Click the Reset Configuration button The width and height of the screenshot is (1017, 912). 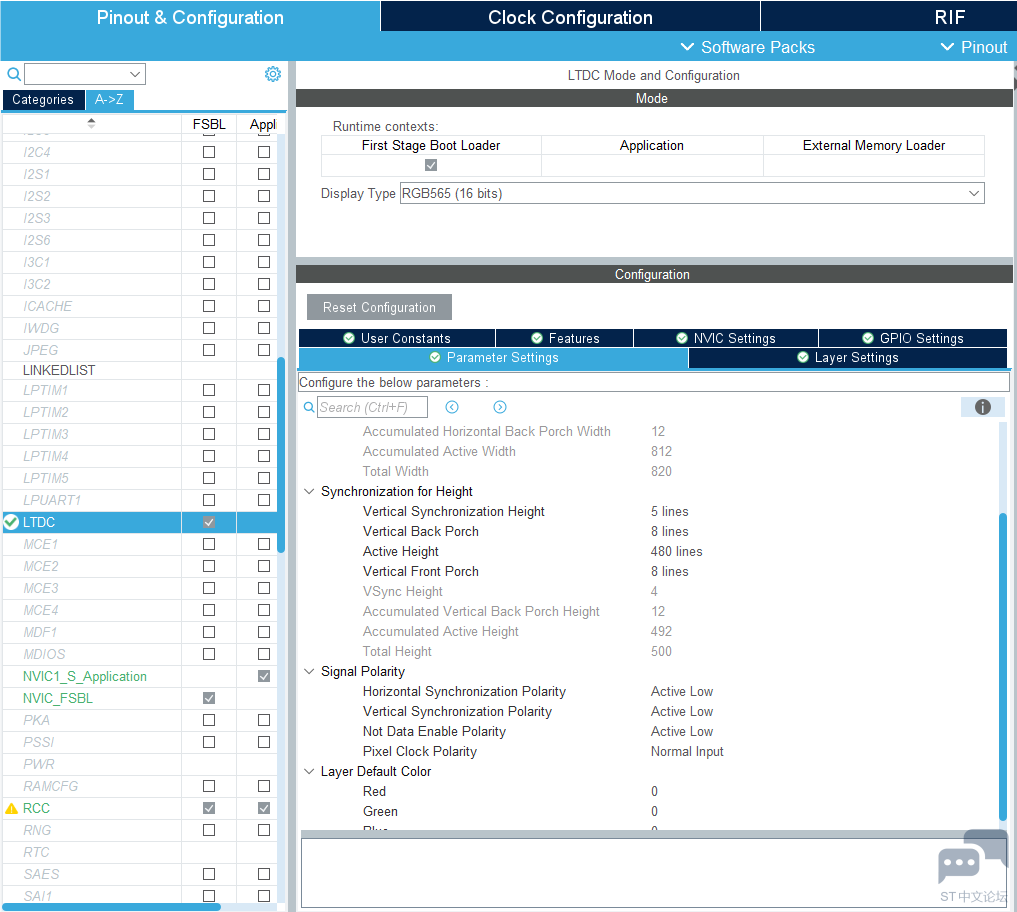(x=379, y=307)
